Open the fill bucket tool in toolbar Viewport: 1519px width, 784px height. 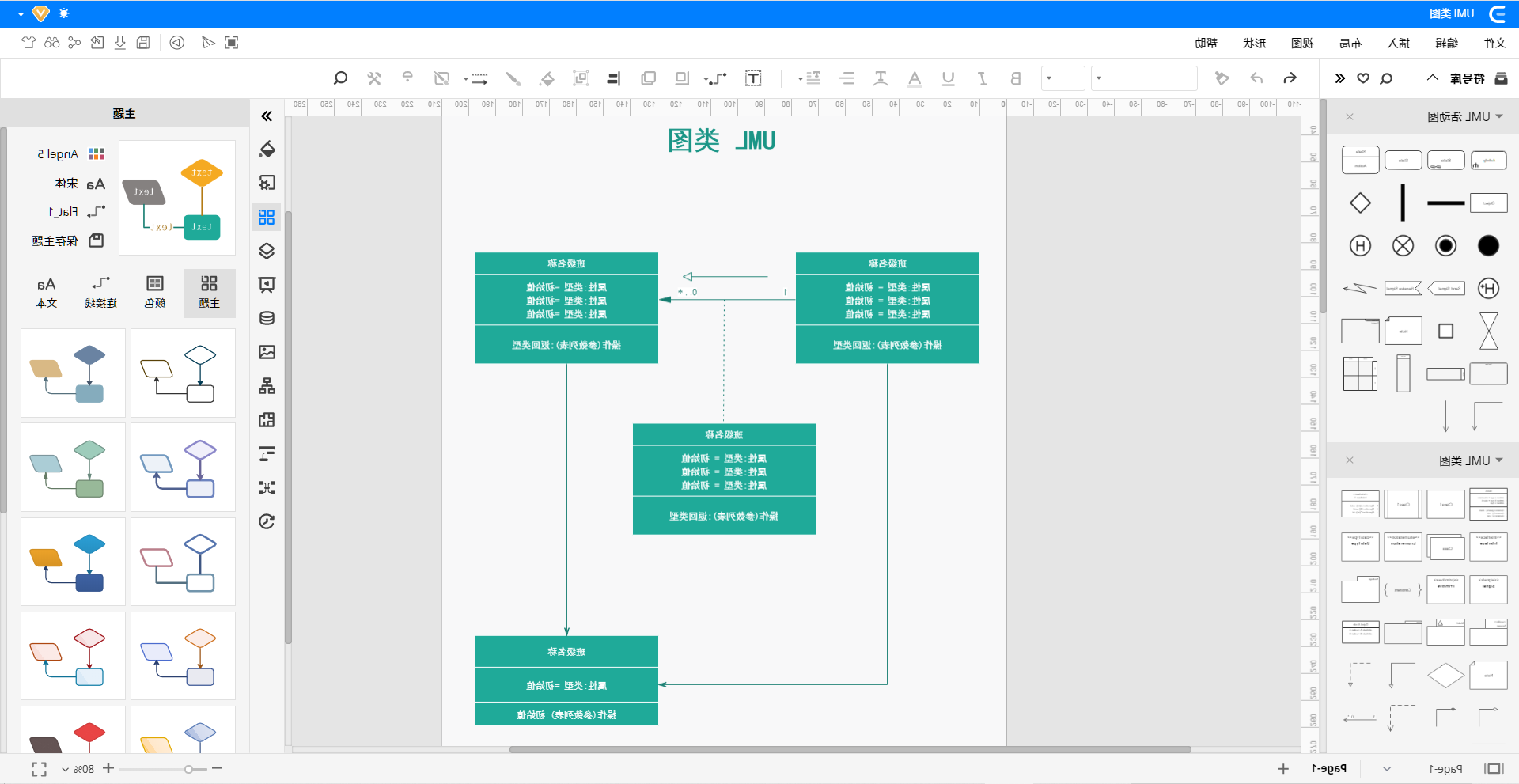click(547, 78)
